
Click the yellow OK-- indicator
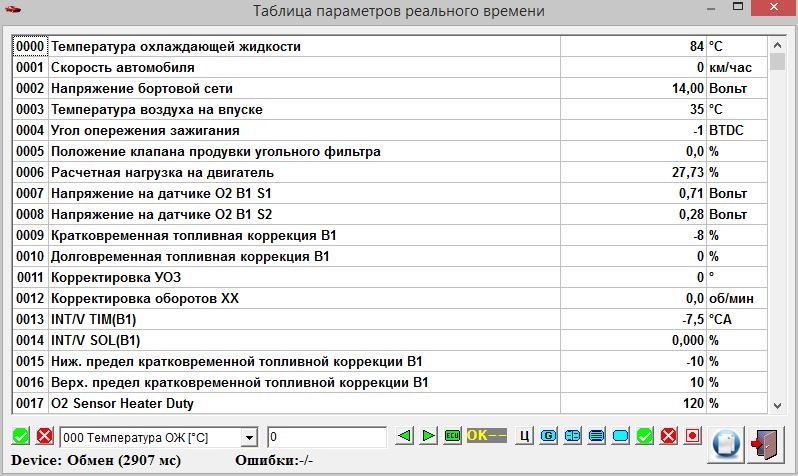tap(487, 436)
